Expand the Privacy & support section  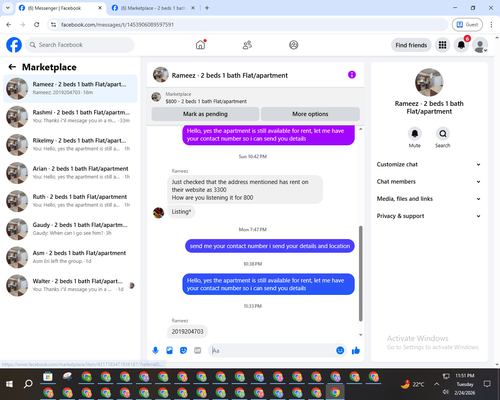tap(429, 216)
